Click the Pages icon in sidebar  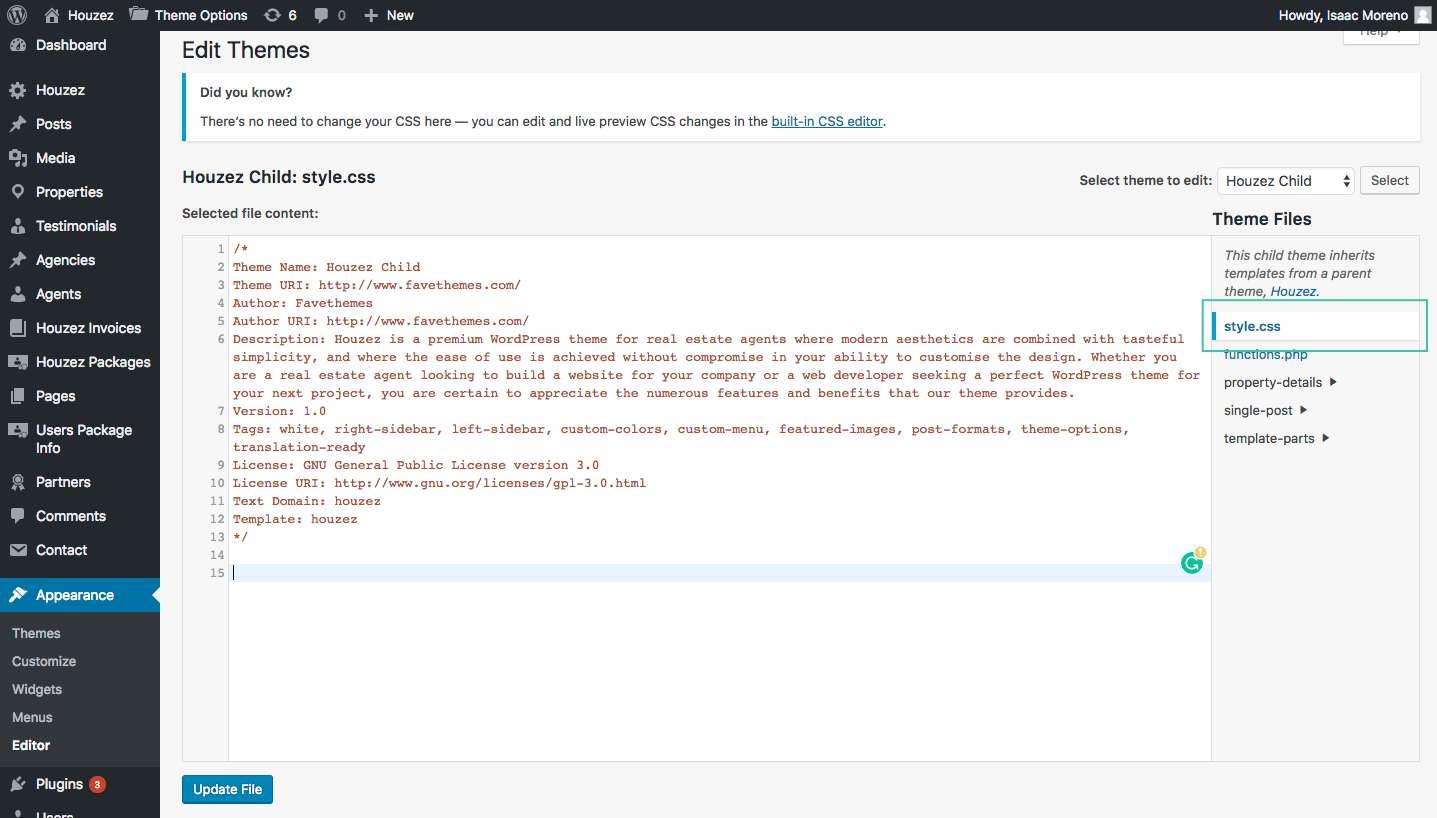[17, 396]
